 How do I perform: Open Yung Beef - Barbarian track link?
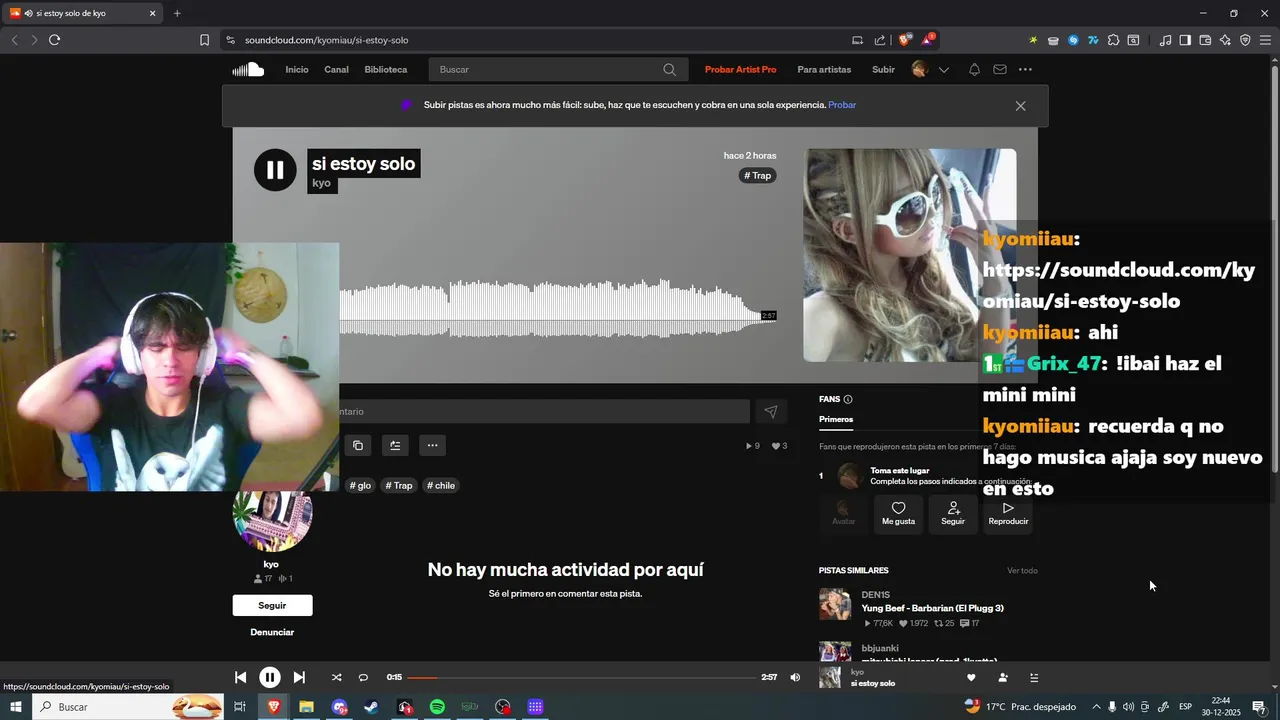pyautogui.click(x=933, y=608)
